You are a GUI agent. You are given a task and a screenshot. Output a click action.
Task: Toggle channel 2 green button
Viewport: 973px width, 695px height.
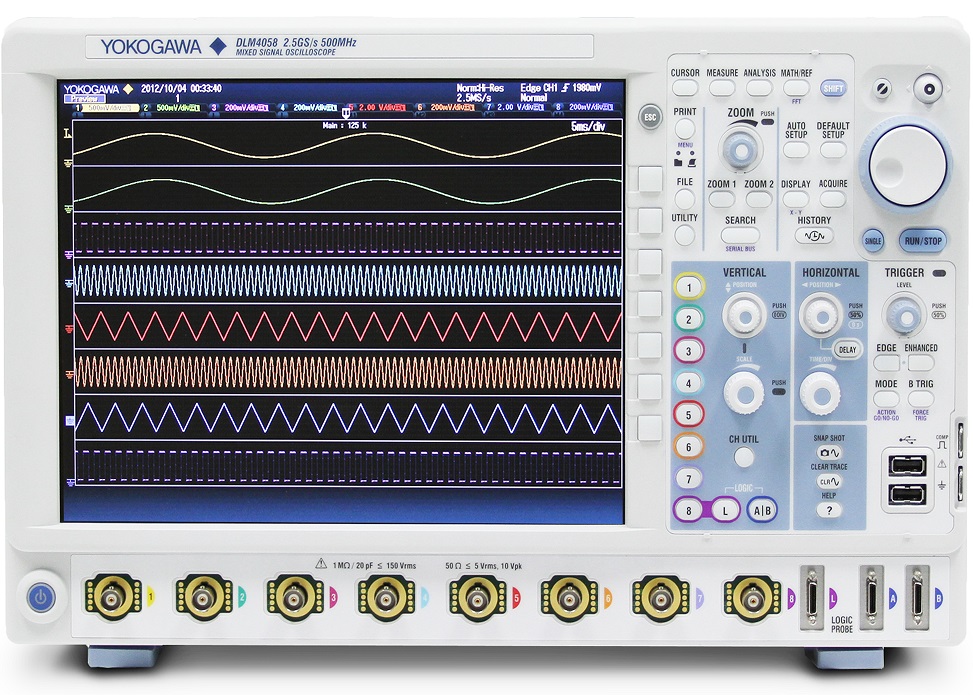pyautogui.click(x=688, y=319)
